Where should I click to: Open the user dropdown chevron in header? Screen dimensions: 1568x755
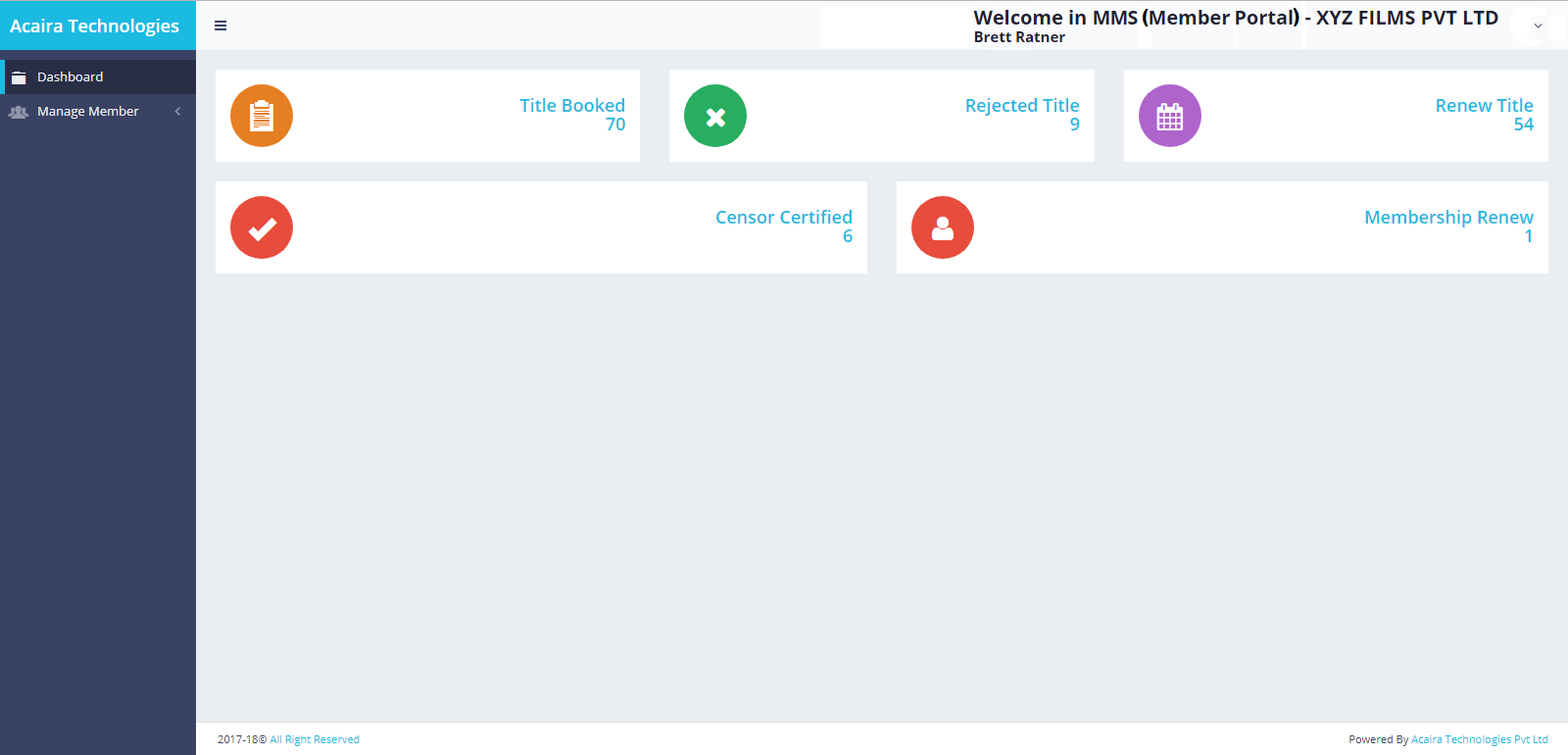1538,26
